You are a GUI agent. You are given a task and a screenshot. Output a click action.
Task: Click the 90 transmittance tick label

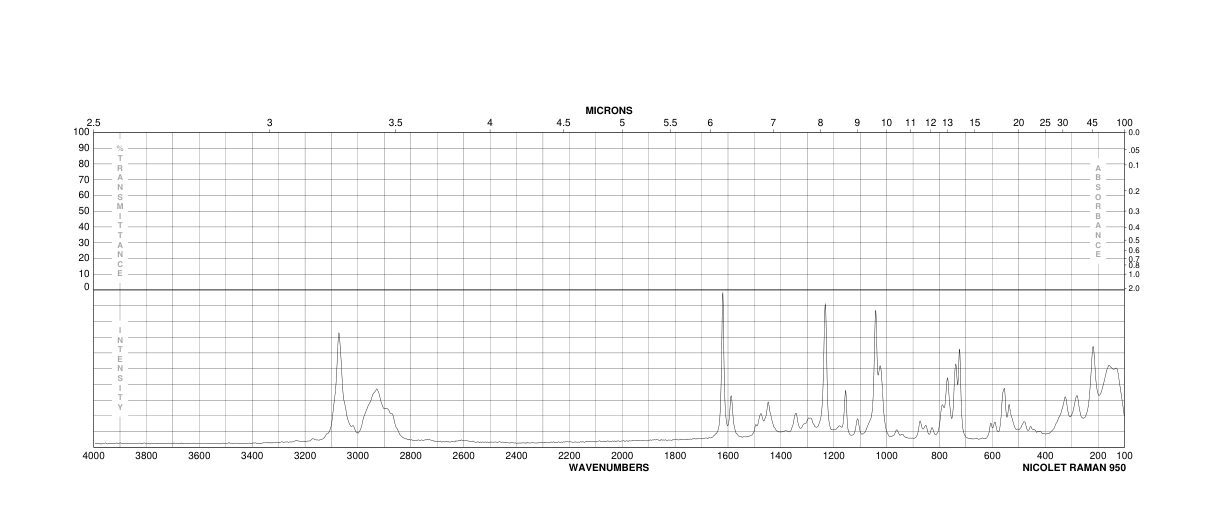[83, 148]
